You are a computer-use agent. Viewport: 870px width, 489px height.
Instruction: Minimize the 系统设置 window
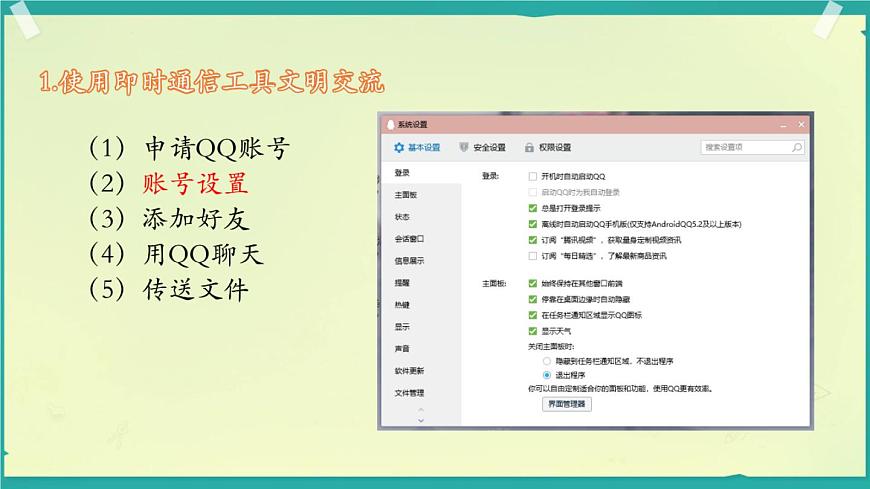click(x=783, y=125)
